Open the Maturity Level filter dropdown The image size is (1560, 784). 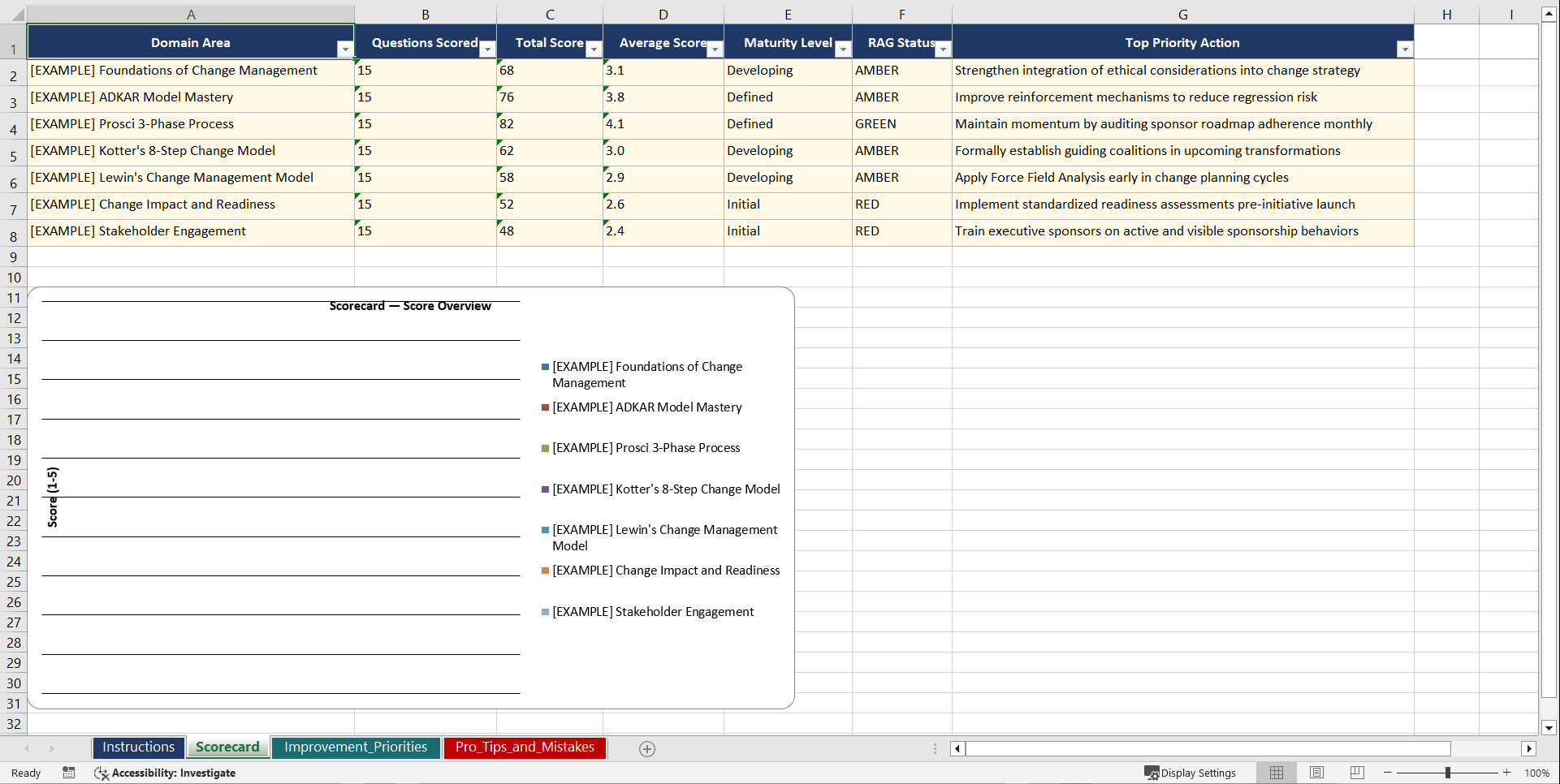point(843,49)
